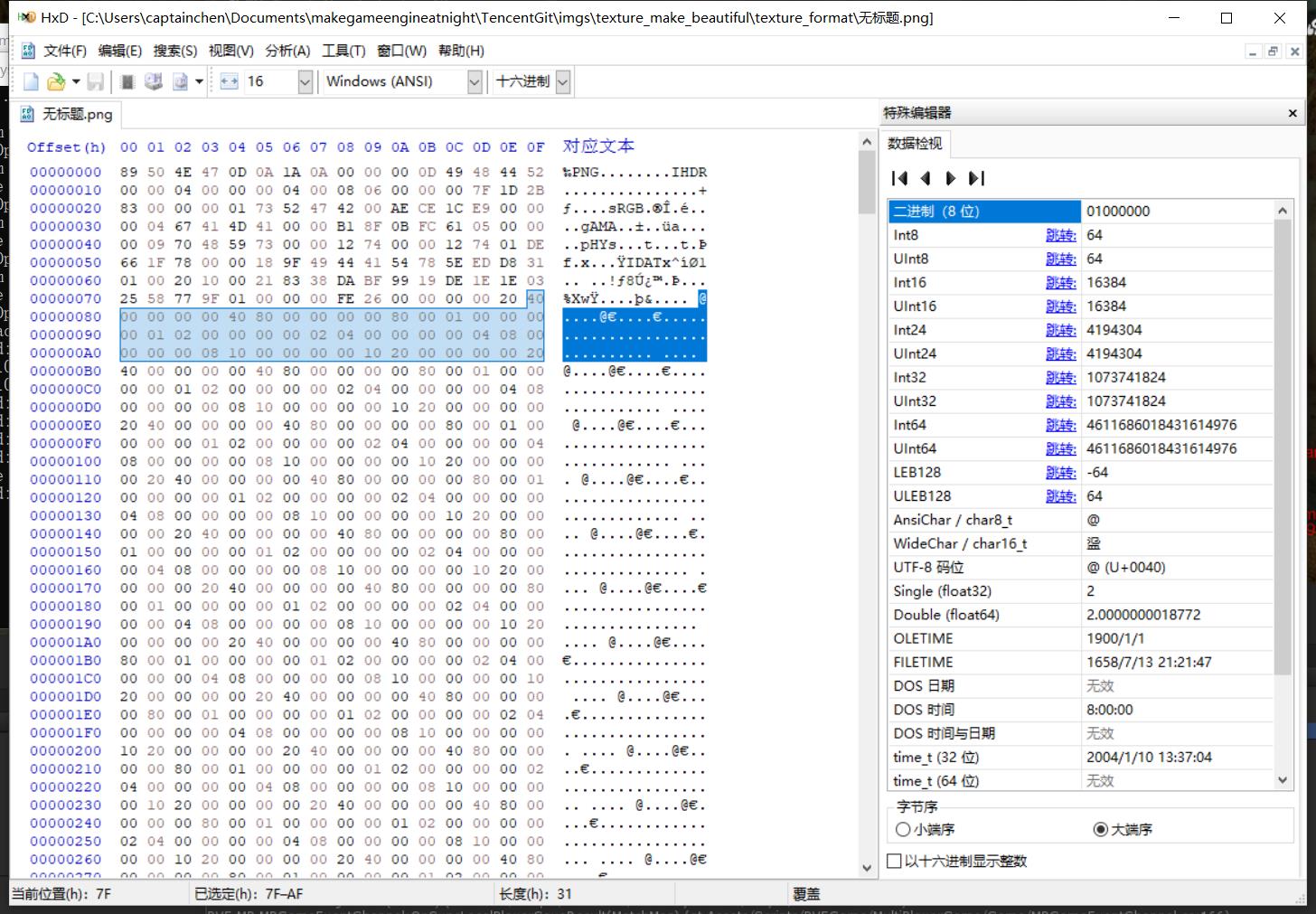The height and width of the screenshot is (914, 1316).
Task: Click the MDI inner document close button
Action: pos(1293,52)
